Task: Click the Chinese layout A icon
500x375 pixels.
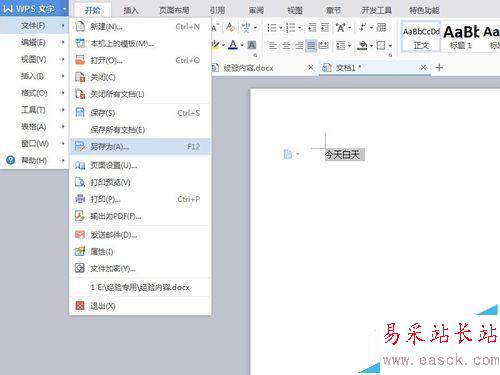Action: tap(341, 27)
